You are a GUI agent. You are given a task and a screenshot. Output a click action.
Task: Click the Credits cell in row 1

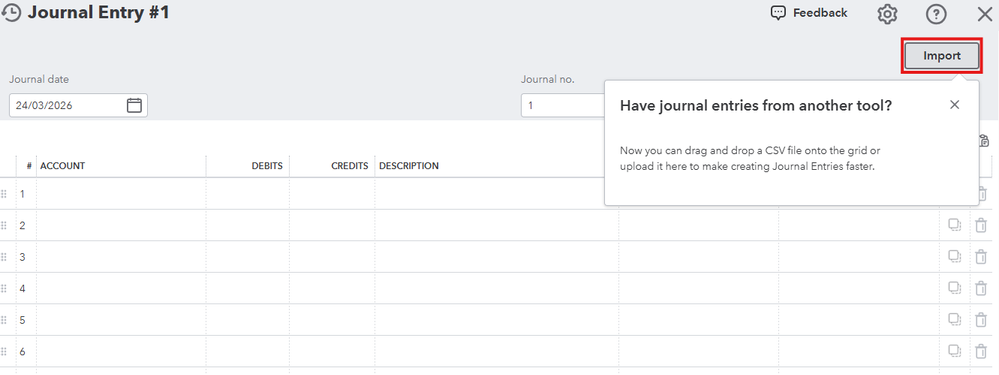(332, 194)
